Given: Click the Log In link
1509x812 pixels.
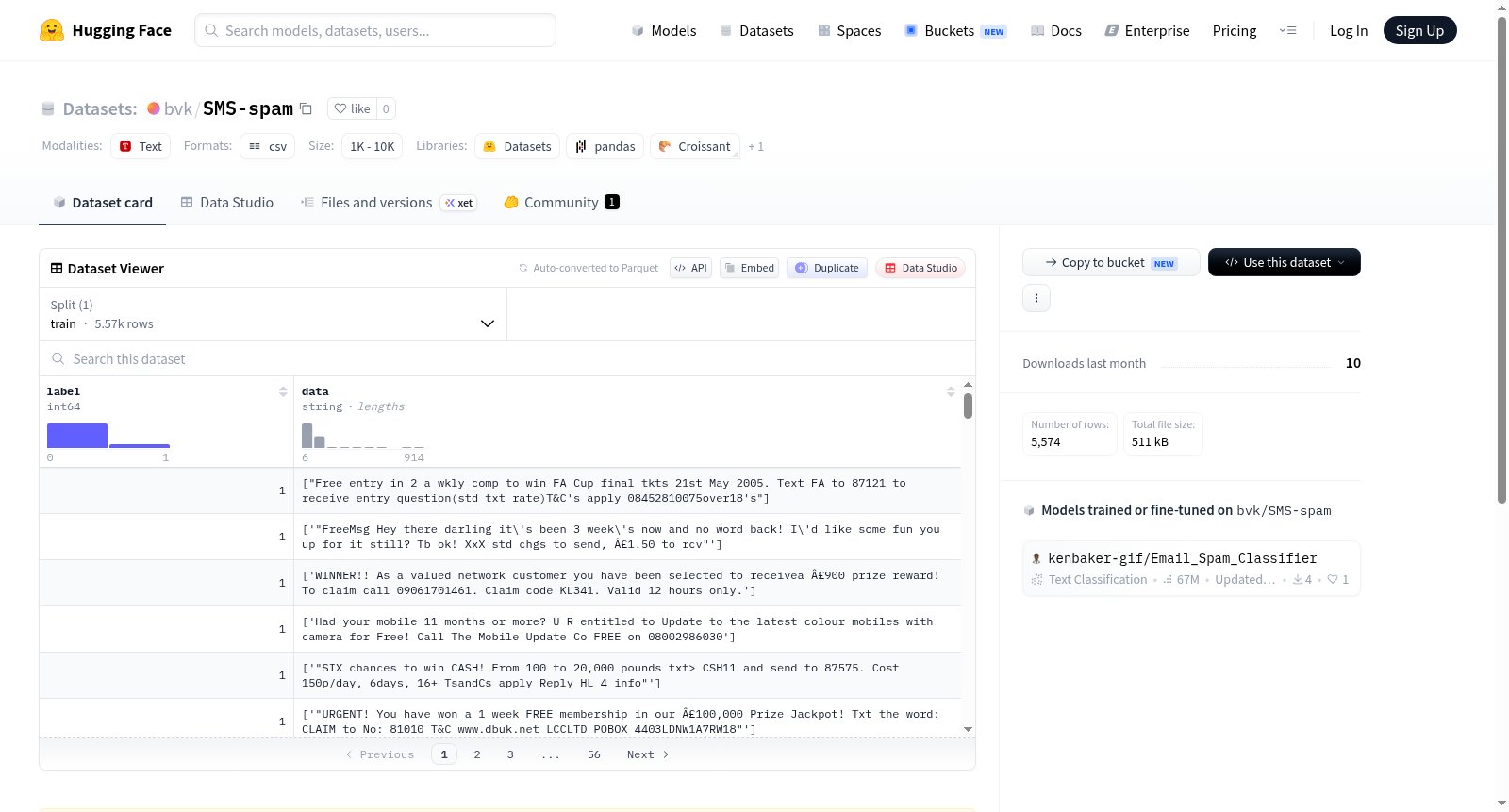Looking at the screenshot, I should click(1348, 30).
